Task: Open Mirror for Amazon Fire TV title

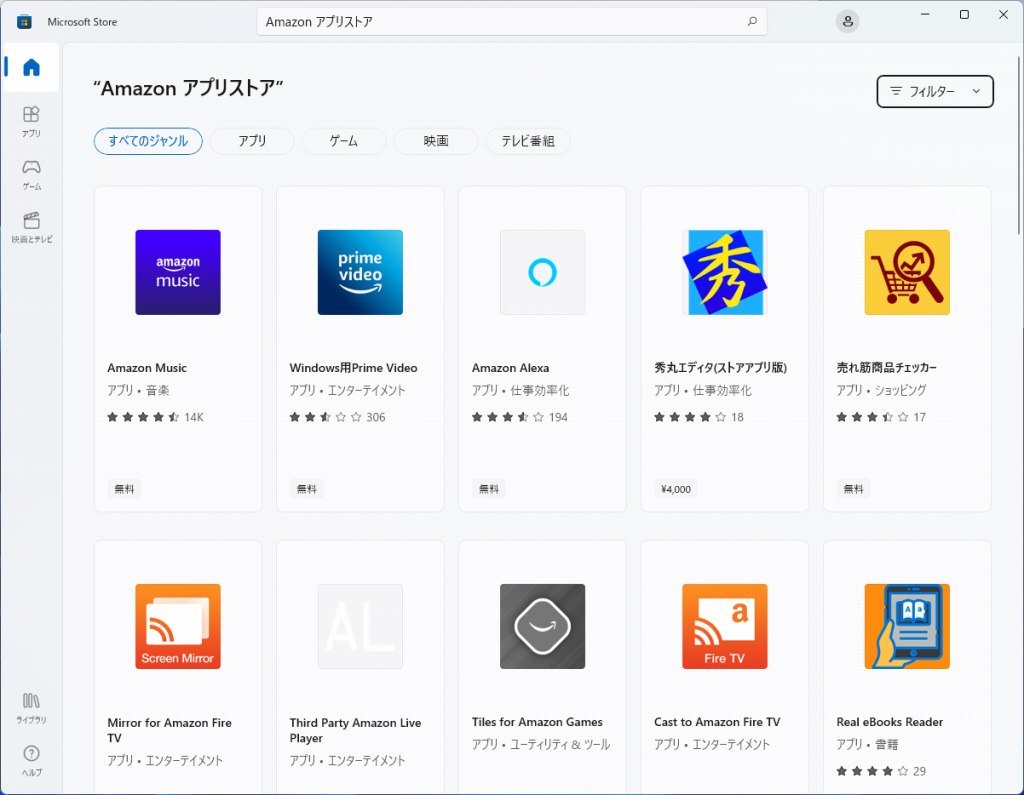Action: (x=170, y=730)
